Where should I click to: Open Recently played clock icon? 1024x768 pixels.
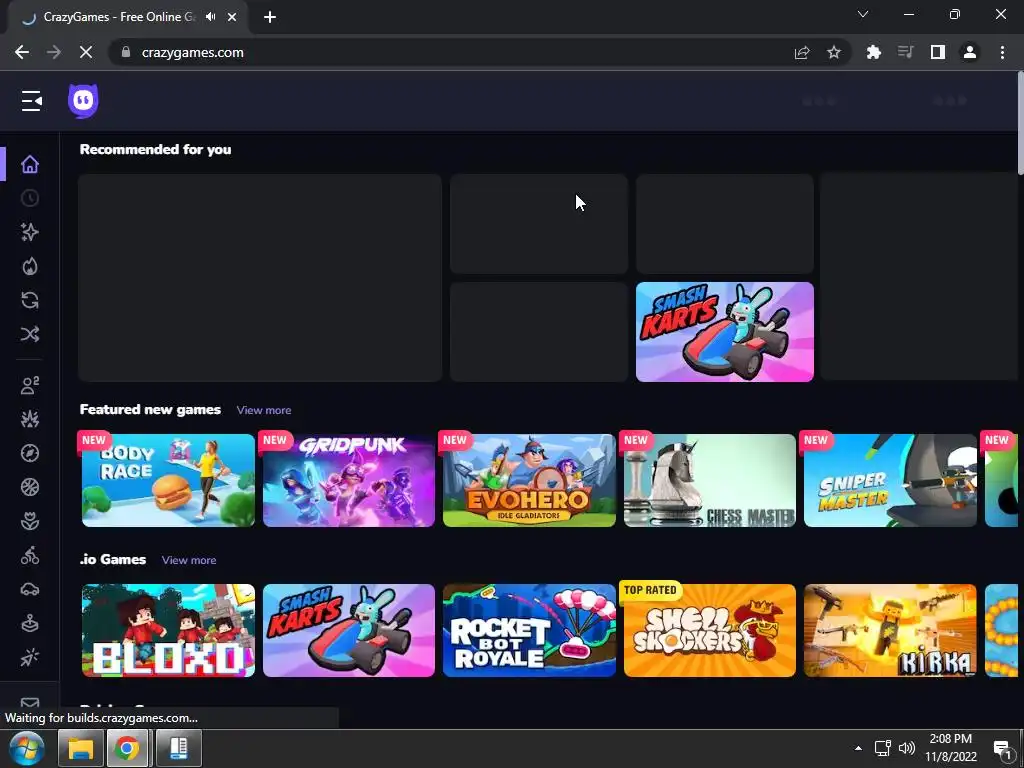pos(30,198)
